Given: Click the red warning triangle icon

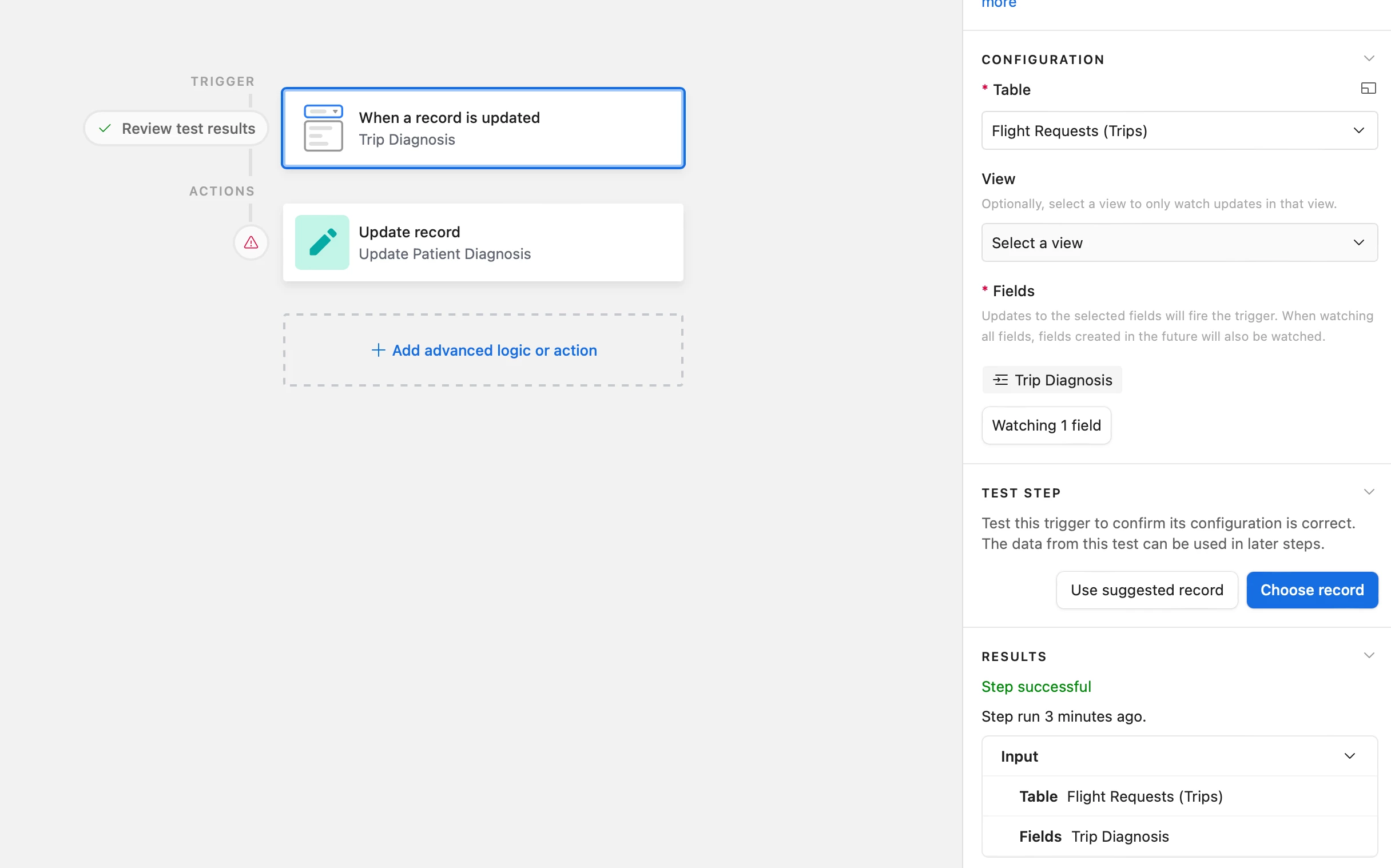Looking at the screenshot, I should [x=251, y=243].
